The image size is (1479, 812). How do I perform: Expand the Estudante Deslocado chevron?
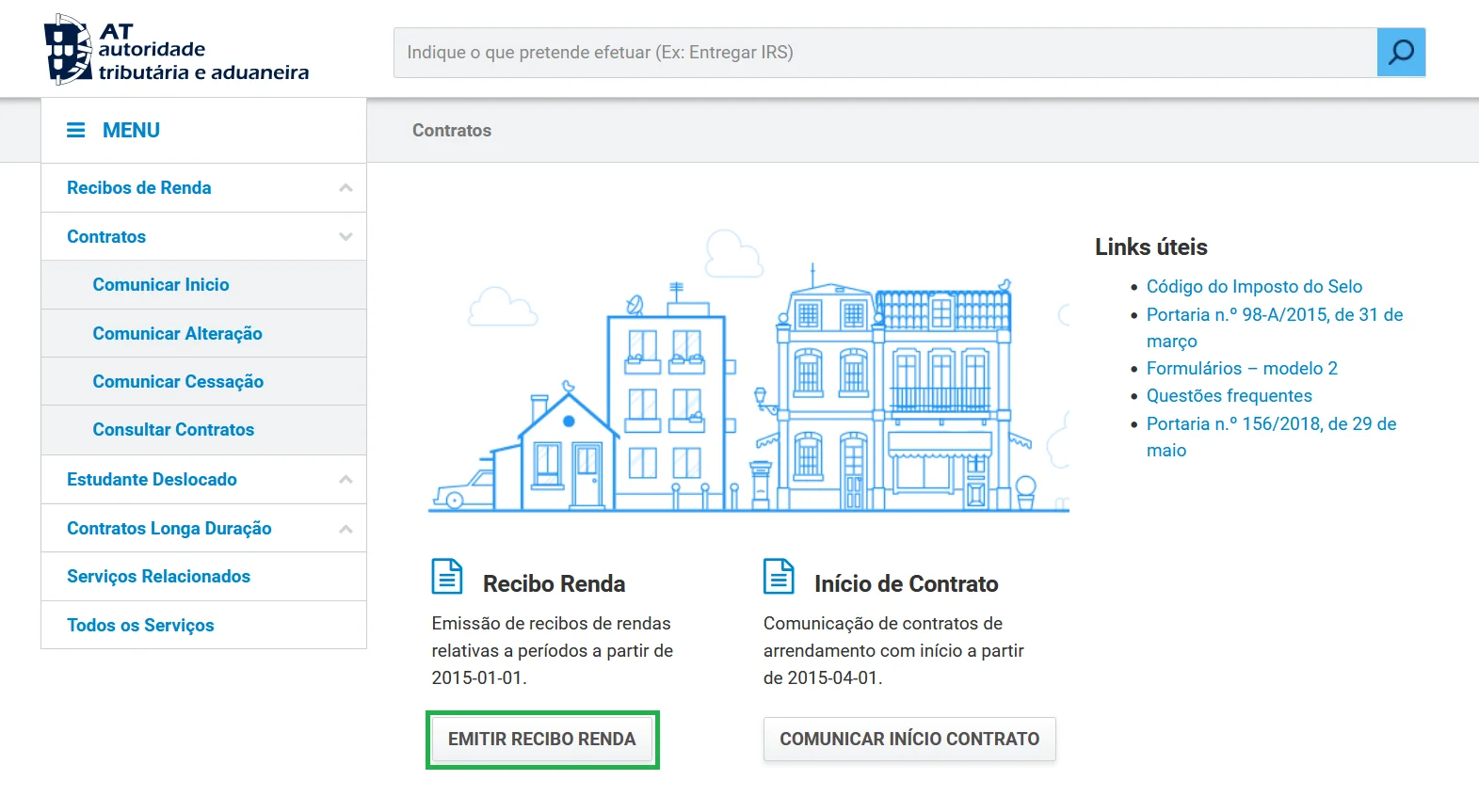(x=346, y=480)
